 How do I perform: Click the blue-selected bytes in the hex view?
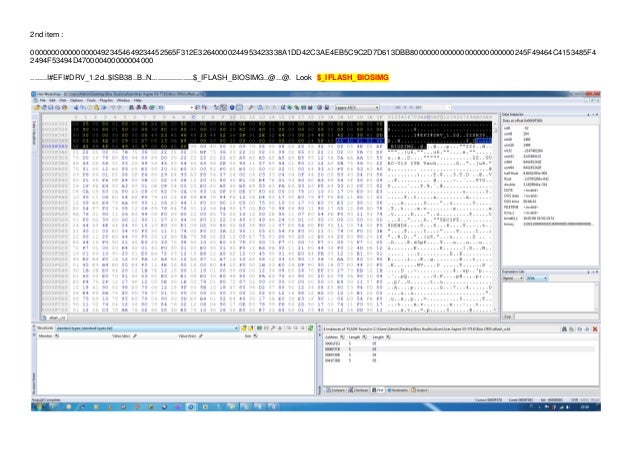coord(360,141)
